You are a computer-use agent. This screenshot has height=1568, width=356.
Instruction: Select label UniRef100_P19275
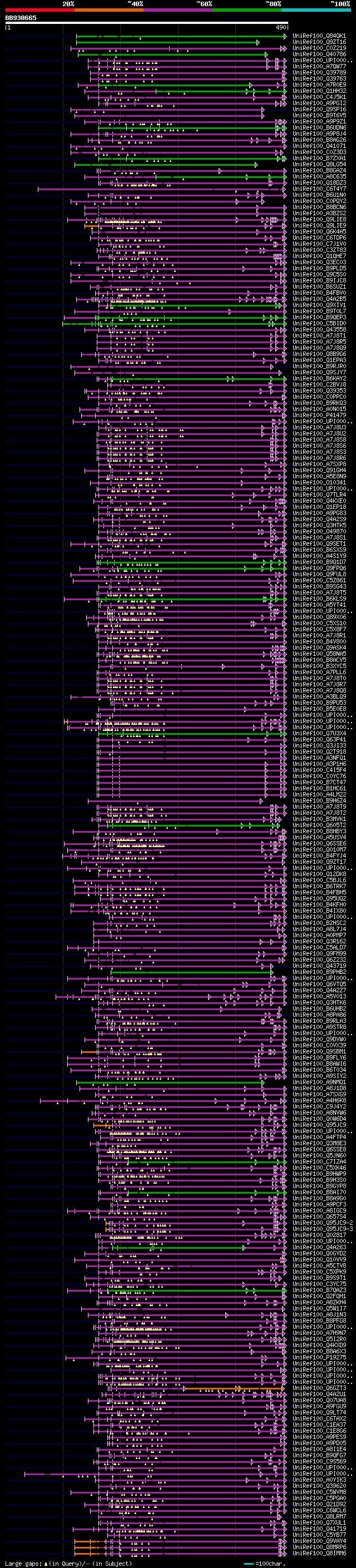[319, 1357]
